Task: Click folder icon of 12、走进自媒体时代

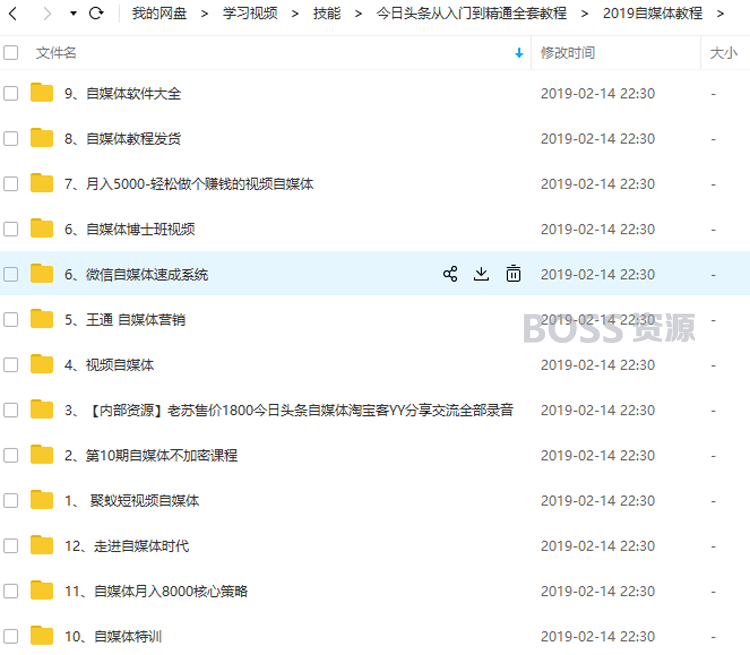Action: click(x=42, y=545)
